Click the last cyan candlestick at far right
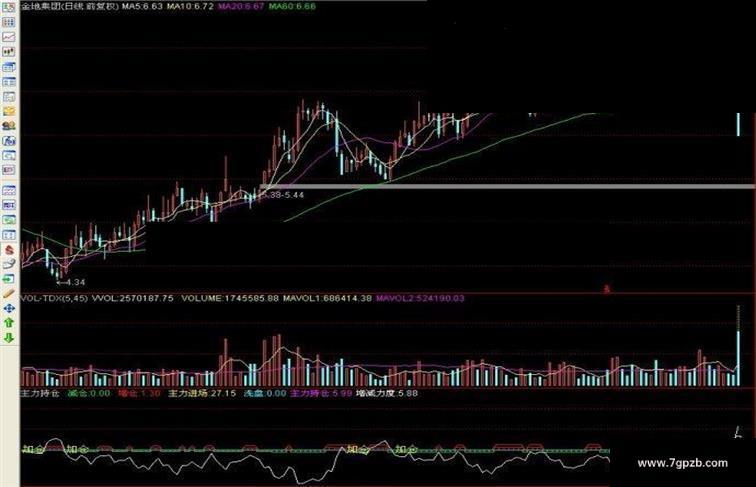 738,124
